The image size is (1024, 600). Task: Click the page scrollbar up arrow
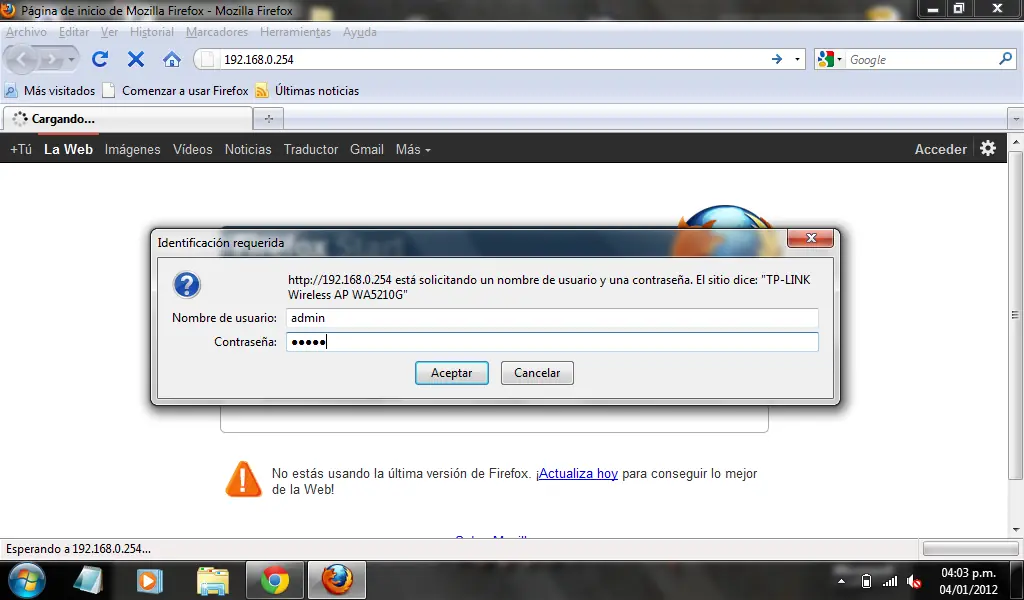pyautogui.click(x=1016, y=142)
